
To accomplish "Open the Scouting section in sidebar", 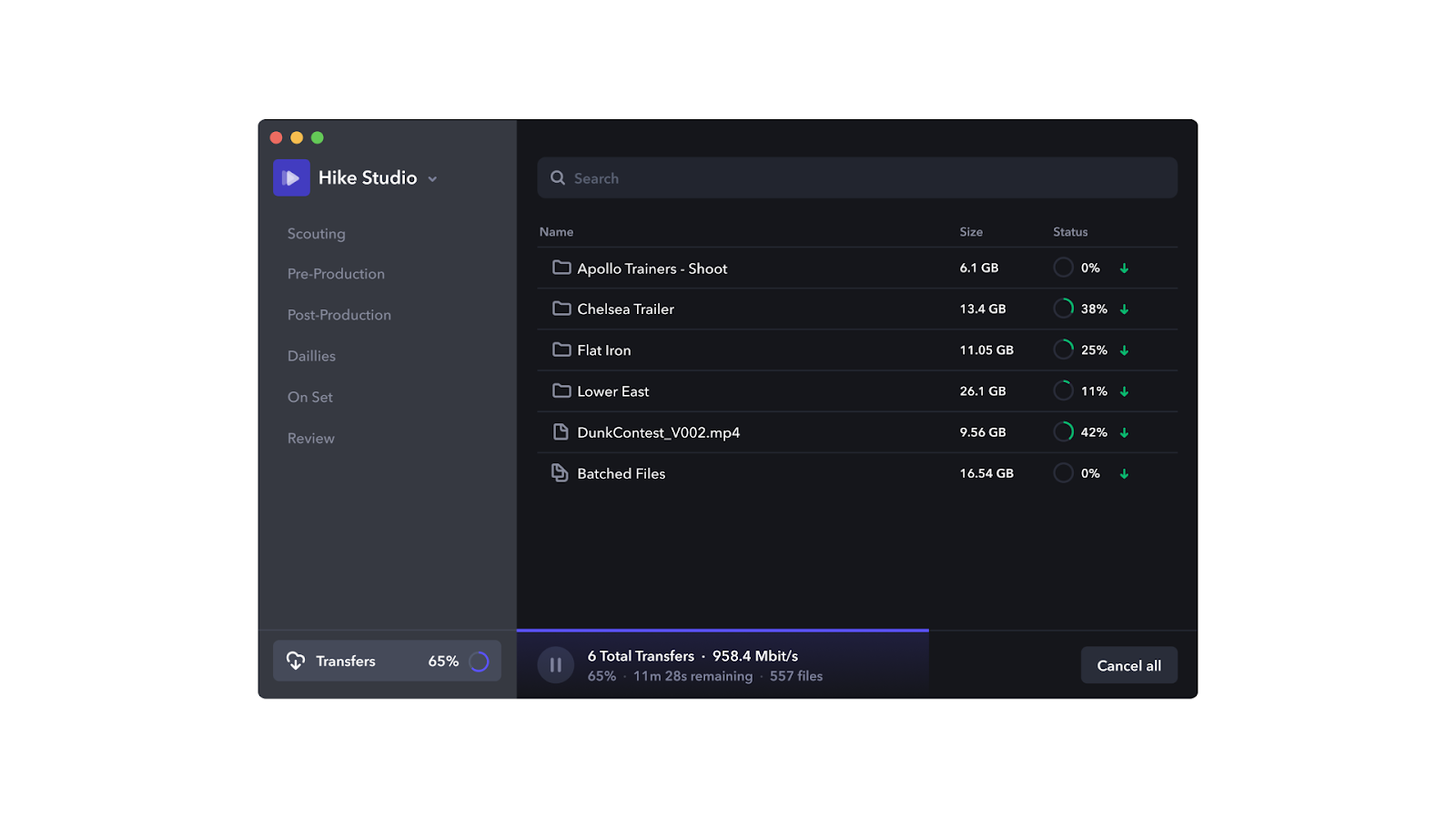I will [x=316, y=234].
